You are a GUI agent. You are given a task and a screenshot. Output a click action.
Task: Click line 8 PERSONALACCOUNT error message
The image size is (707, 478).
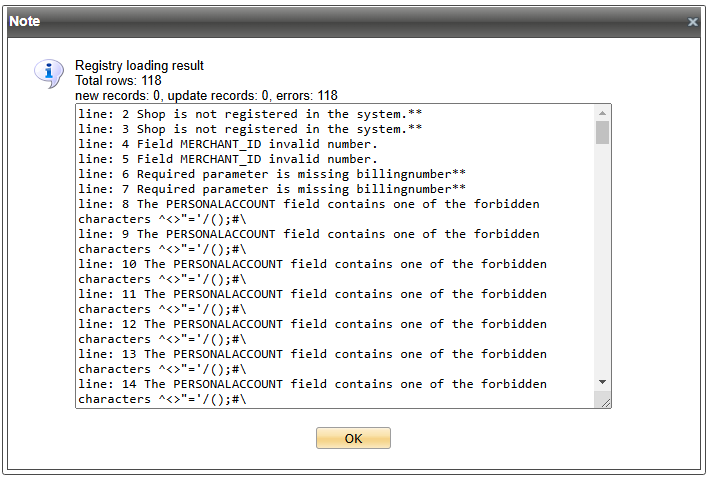[312, 204]
